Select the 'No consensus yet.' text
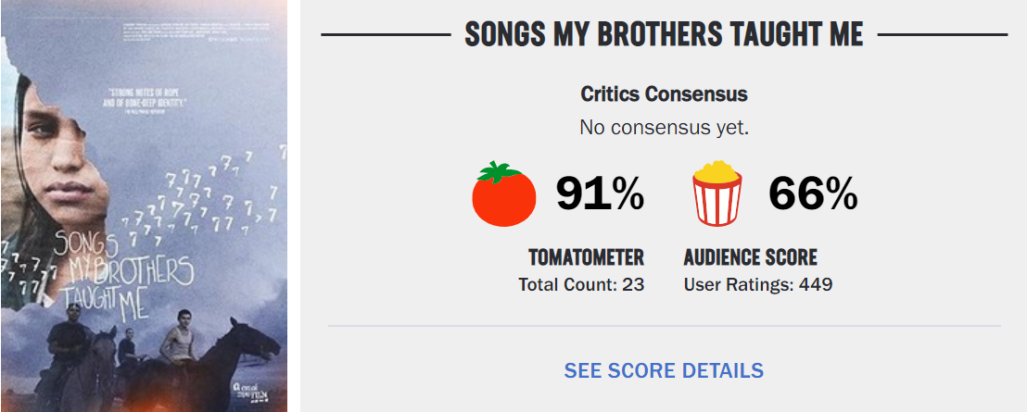1027x412 pixels. (663, 128)
